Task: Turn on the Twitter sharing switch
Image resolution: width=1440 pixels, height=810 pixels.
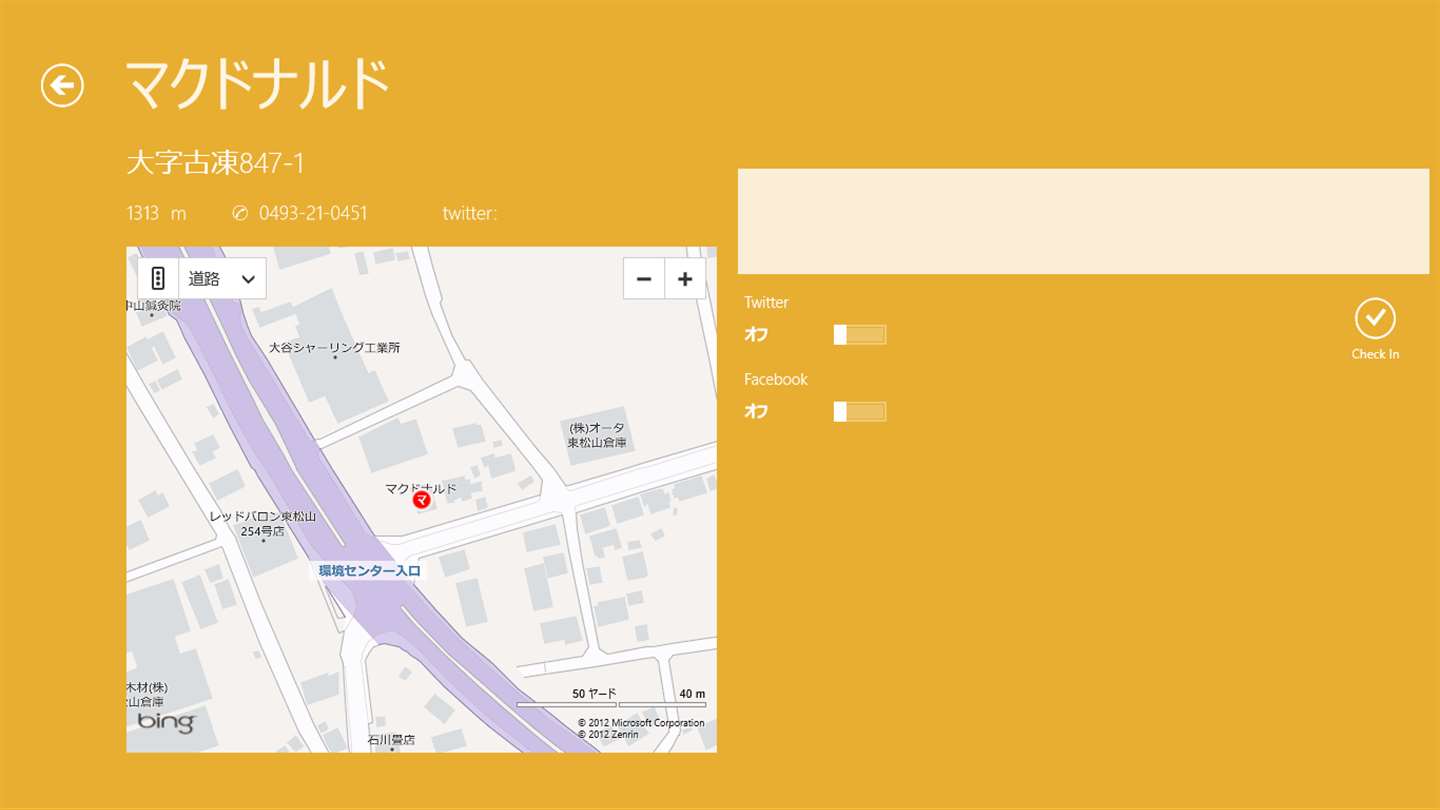Action: pos(860,335)
